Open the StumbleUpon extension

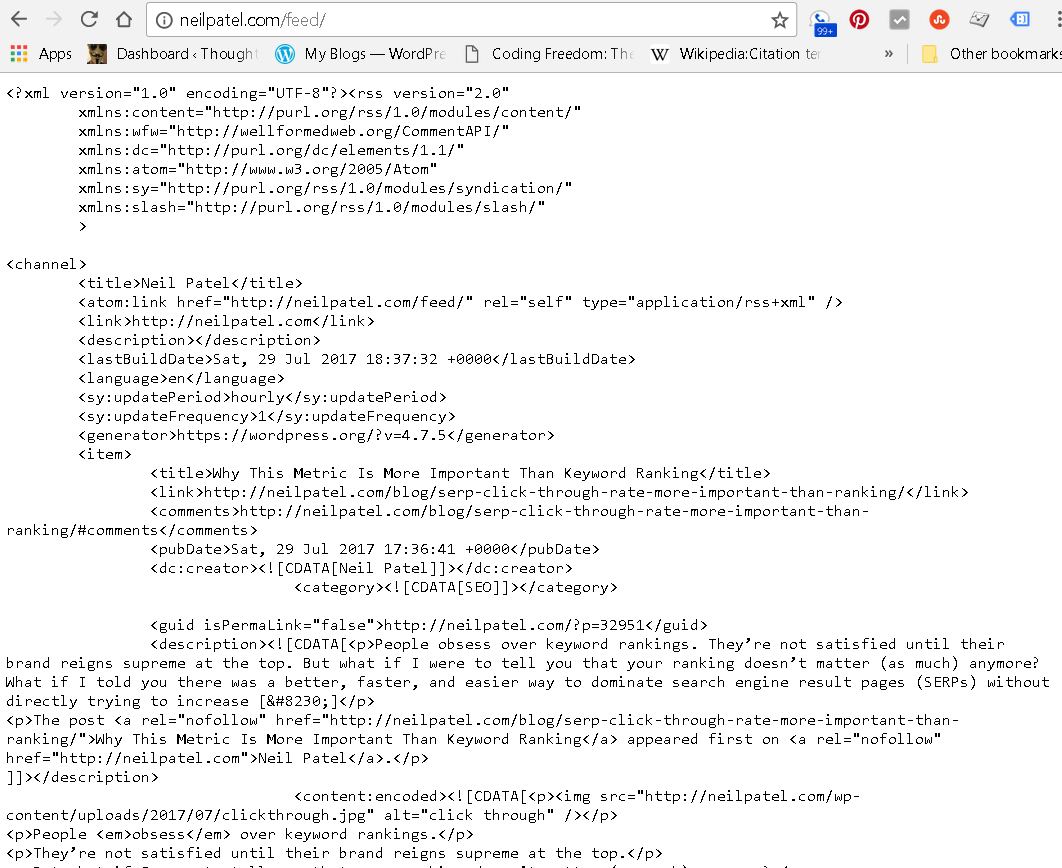(x=939, y=20)
